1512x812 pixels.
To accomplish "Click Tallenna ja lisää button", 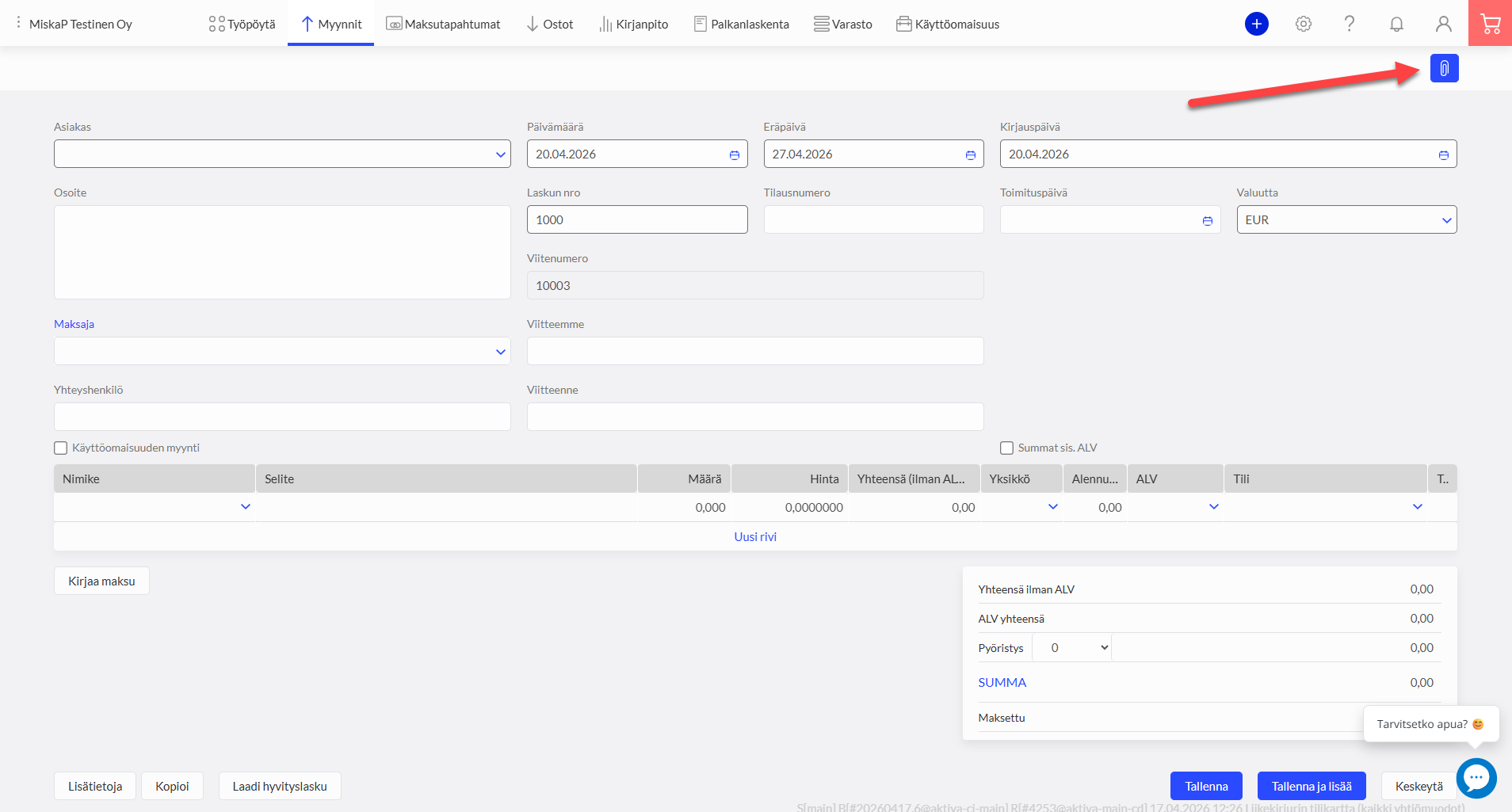I will [x=1312, y=786].
